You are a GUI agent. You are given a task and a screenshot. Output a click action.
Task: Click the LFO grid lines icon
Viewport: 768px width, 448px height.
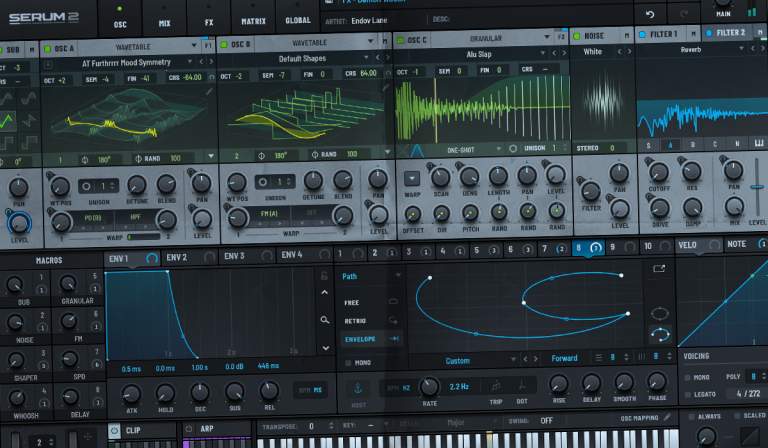[599, 358]
